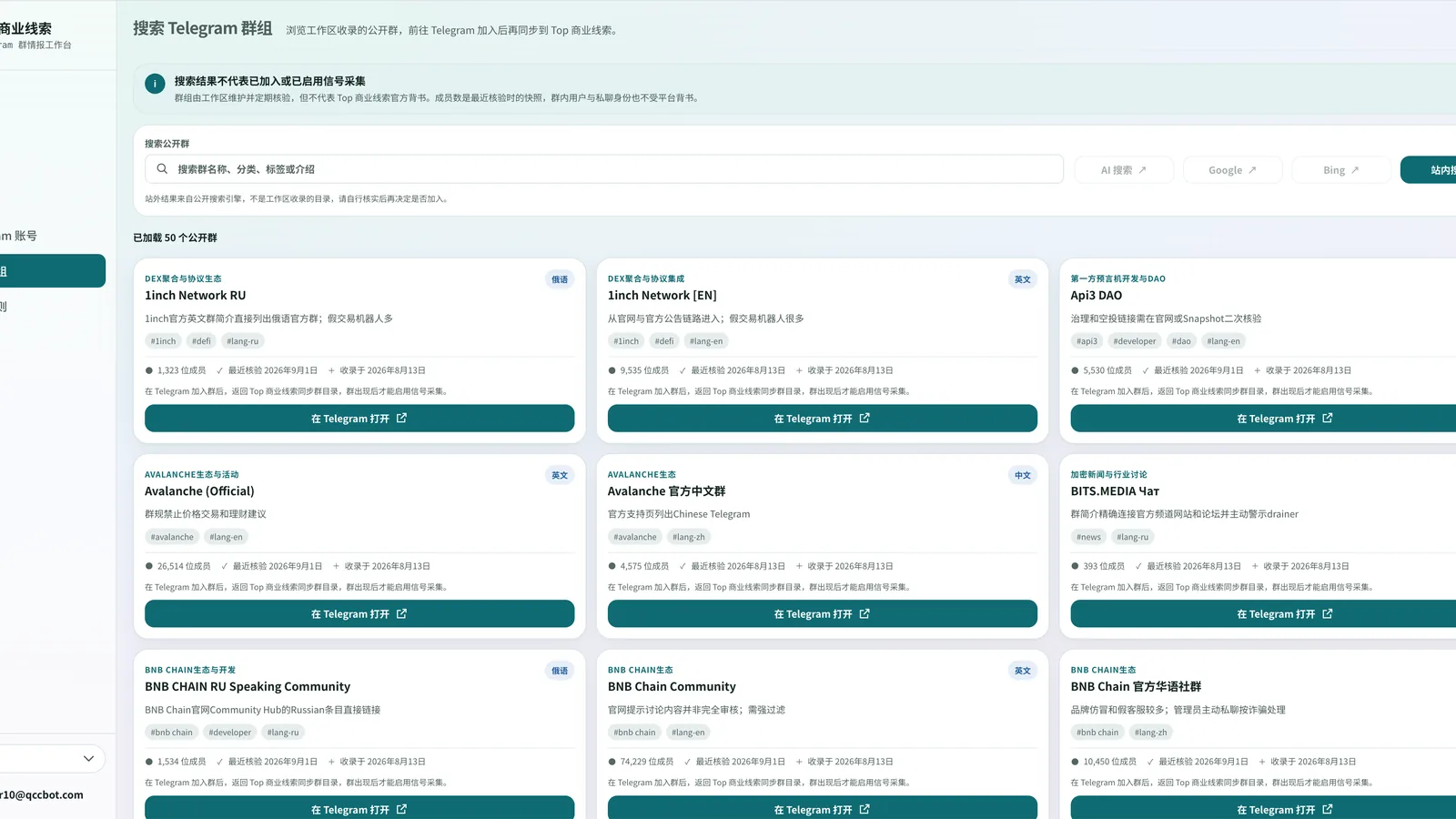Click the BNB Chain Community card title

click(x=672, y=687)
